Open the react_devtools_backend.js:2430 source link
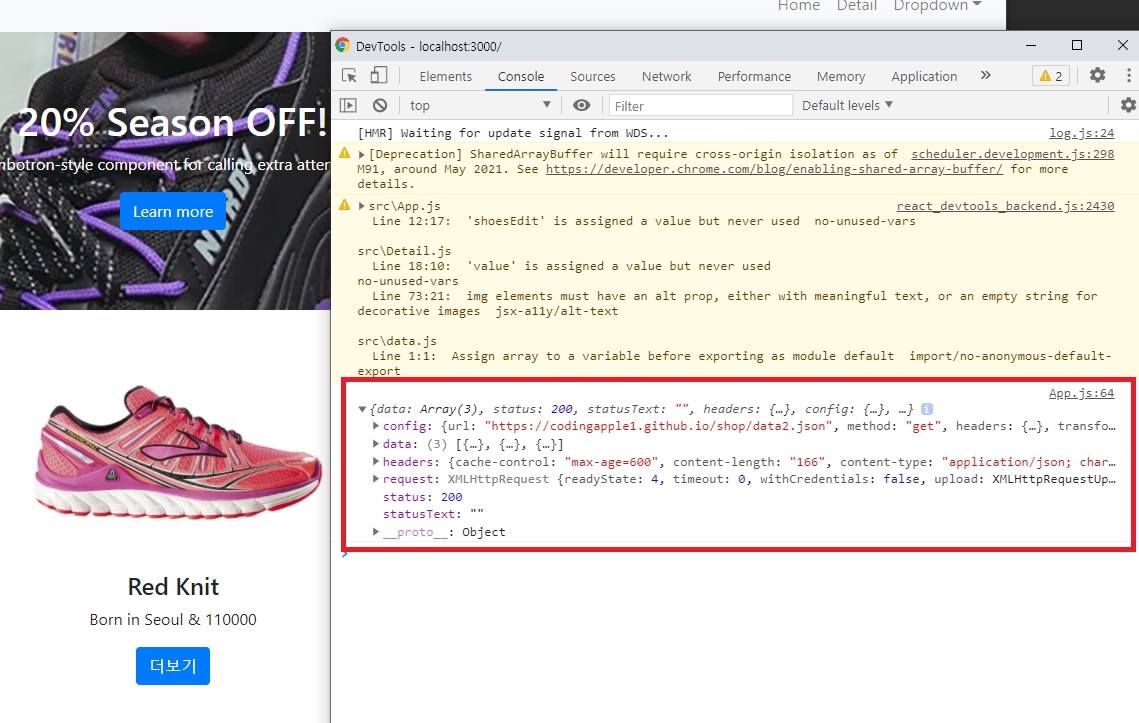 click(1005, 206)
